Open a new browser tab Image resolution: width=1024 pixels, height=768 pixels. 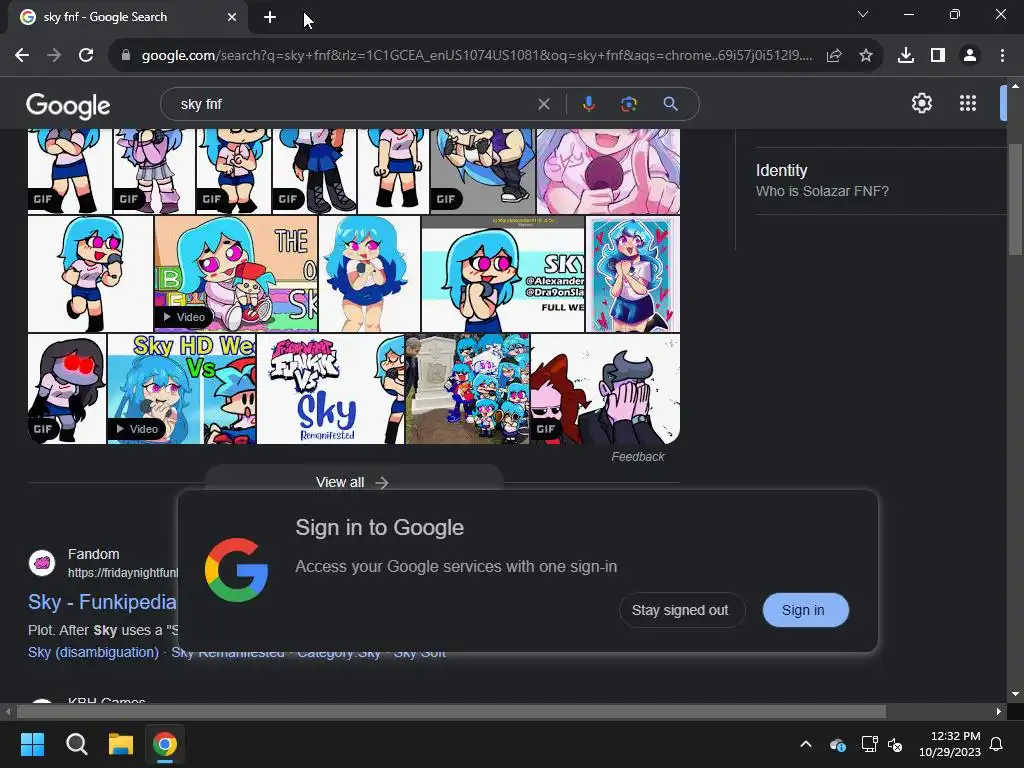click(x=270, y=17)
